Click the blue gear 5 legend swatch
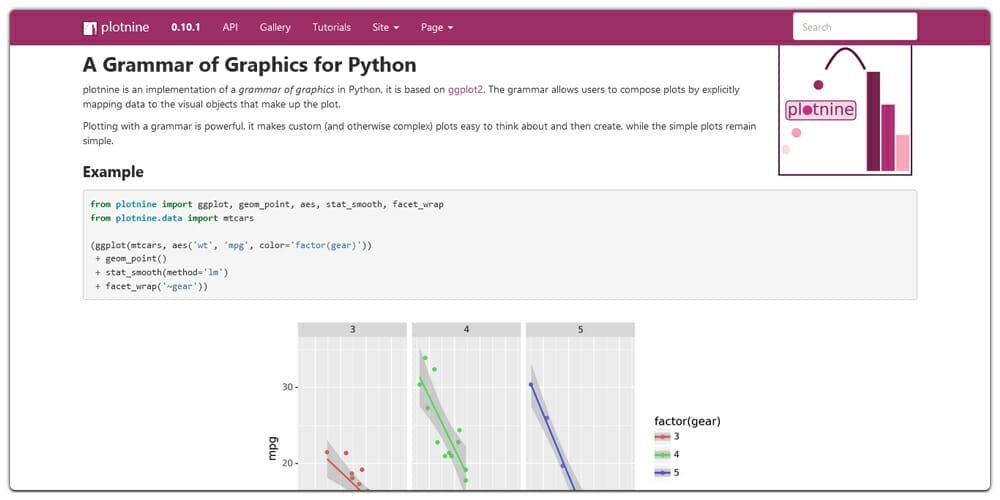Viewport: 1000px width, 500px height. 662,471
